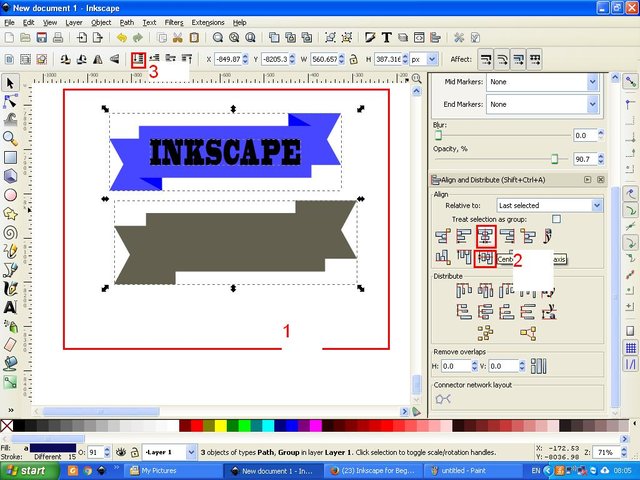Click the Windows start button
The height and width of the screenshot is (480, 640).
(x=29, y=471)
